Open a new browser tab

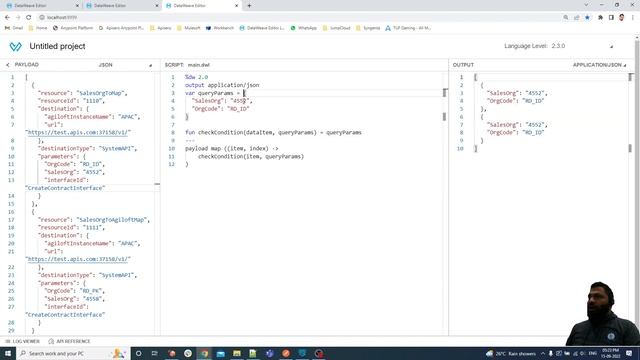tap(249, 6)
